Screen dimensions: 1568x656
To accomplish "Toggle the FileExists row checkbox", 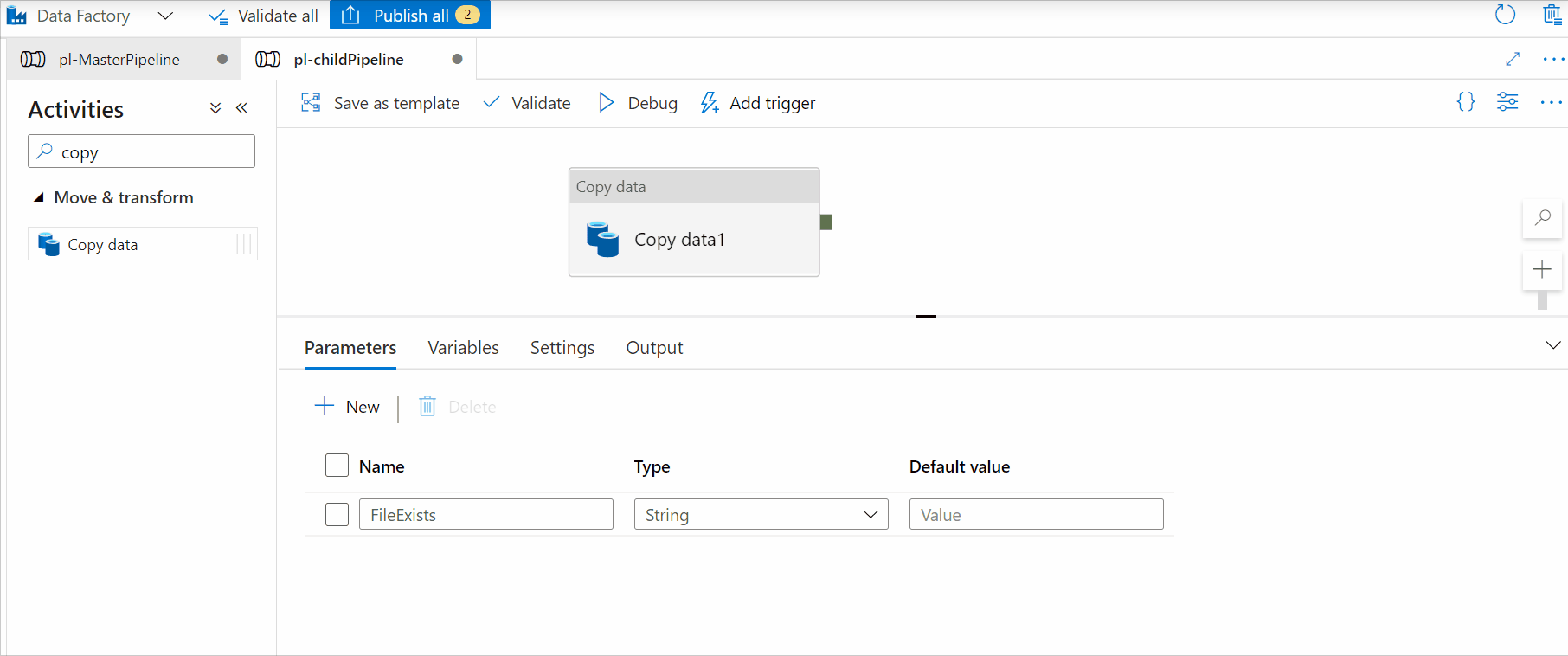I will point(337,514).
